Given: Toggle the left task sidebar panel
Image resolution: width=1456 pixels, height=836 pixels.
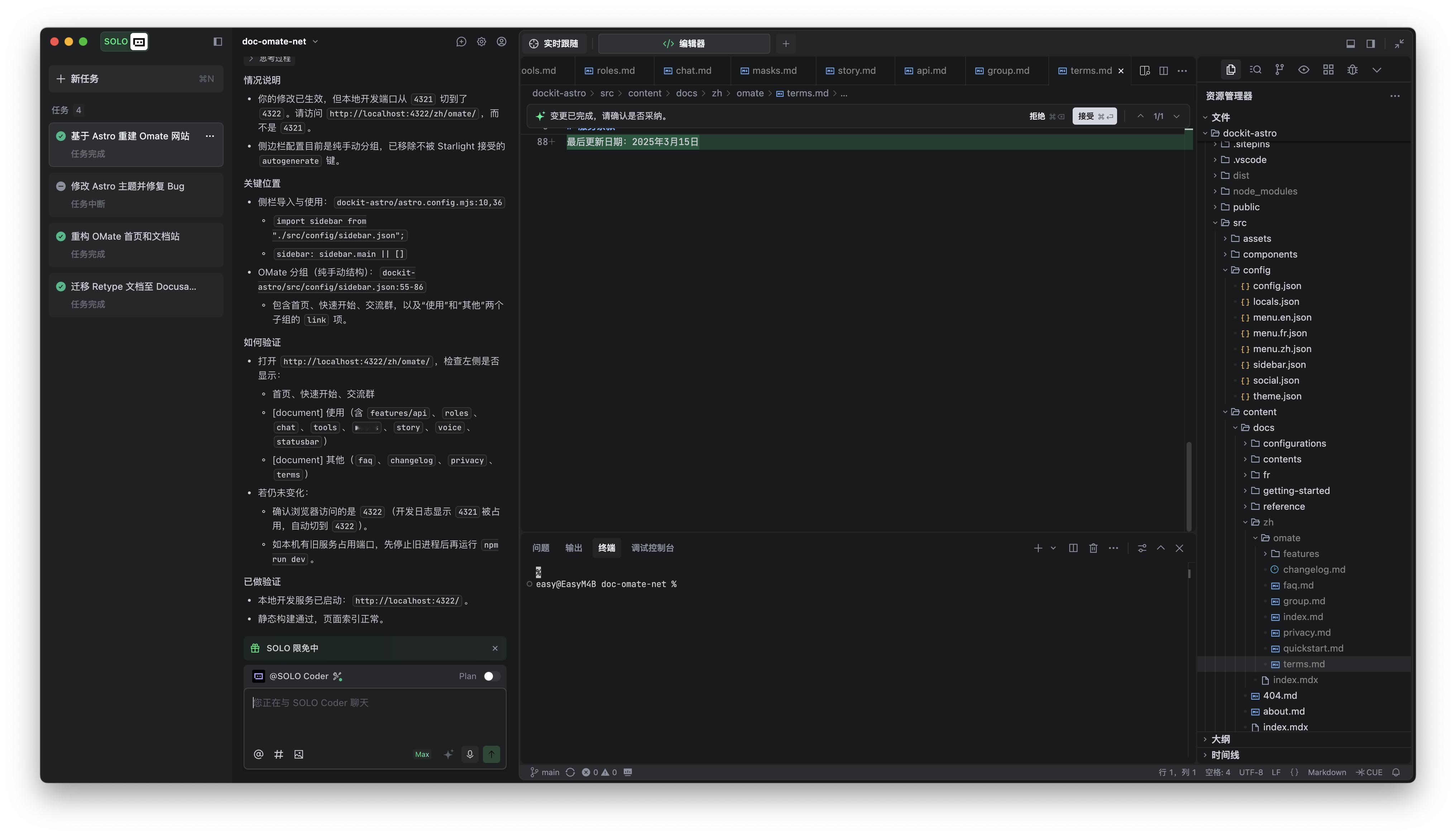Looking at the screenshot, I should tap(217, 41).
